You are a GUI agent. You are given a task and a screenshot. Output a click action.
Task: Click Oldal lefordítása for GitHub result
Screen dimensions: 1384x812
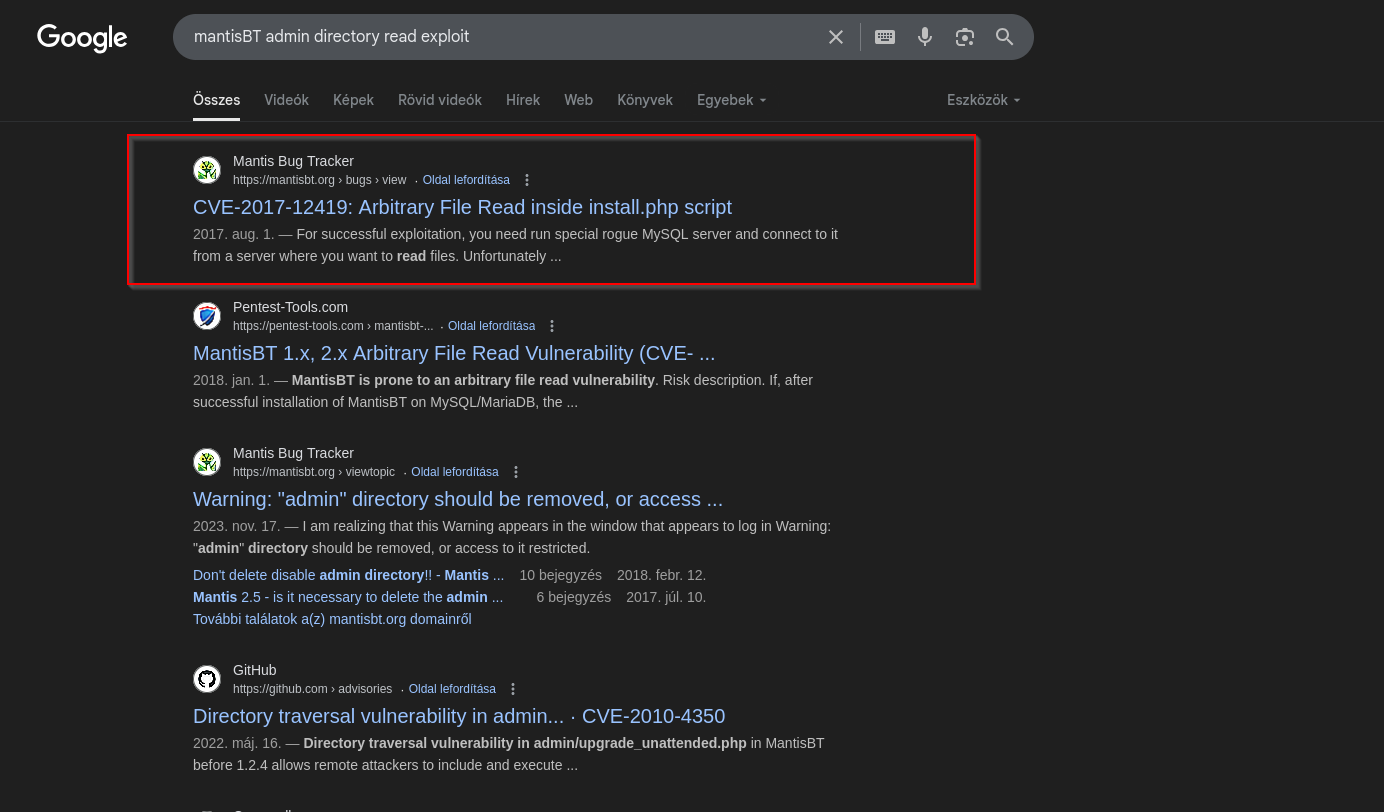point(452,689)
